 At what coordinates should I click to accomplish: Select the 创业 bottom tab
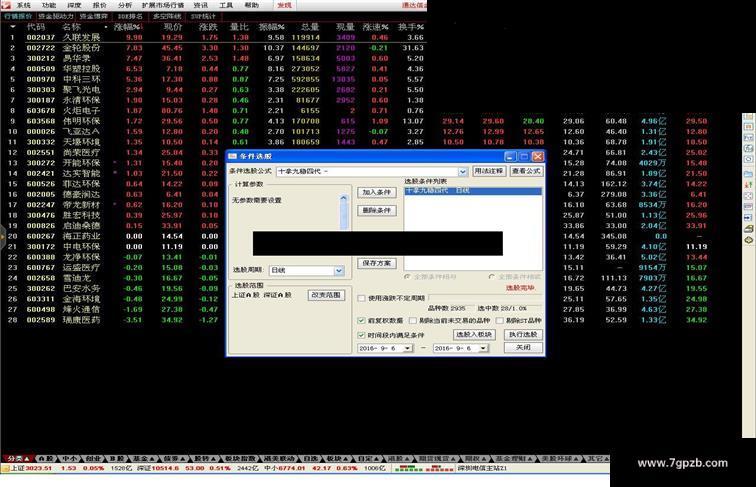point(93,458)
